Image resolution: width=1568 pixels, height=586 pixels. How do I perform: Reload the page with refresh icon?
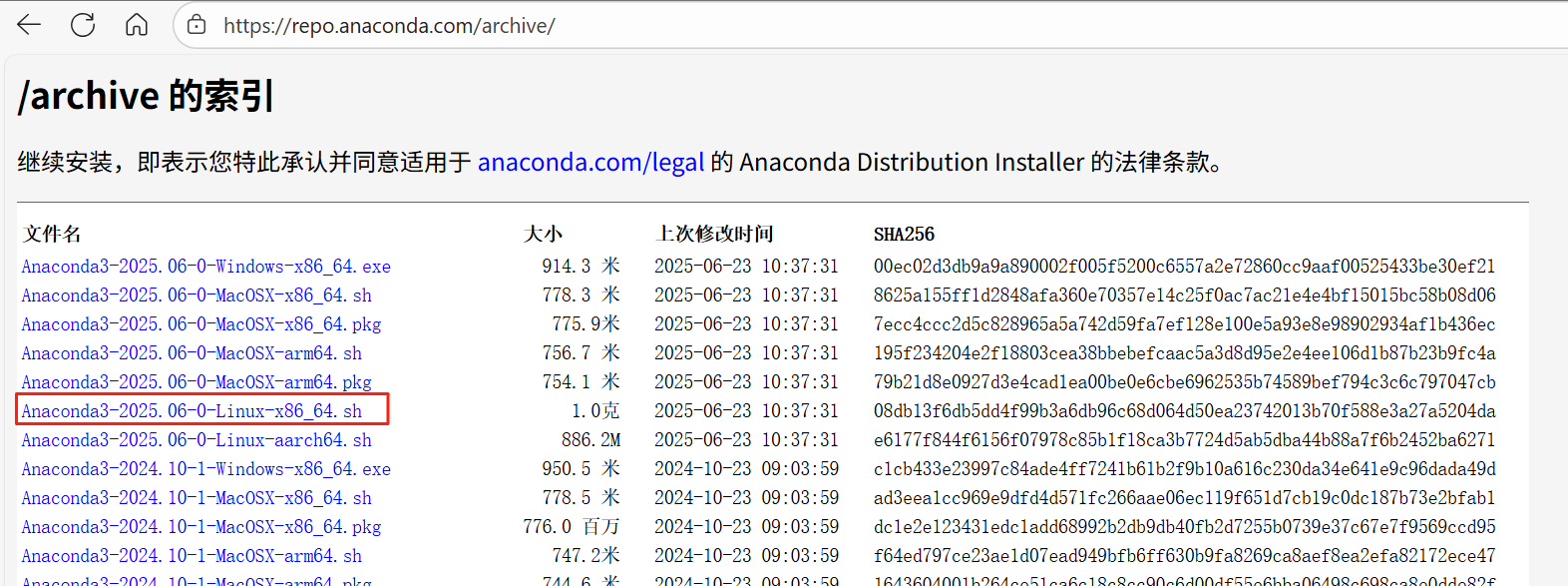pyautogui.click(x=83, y=25)
